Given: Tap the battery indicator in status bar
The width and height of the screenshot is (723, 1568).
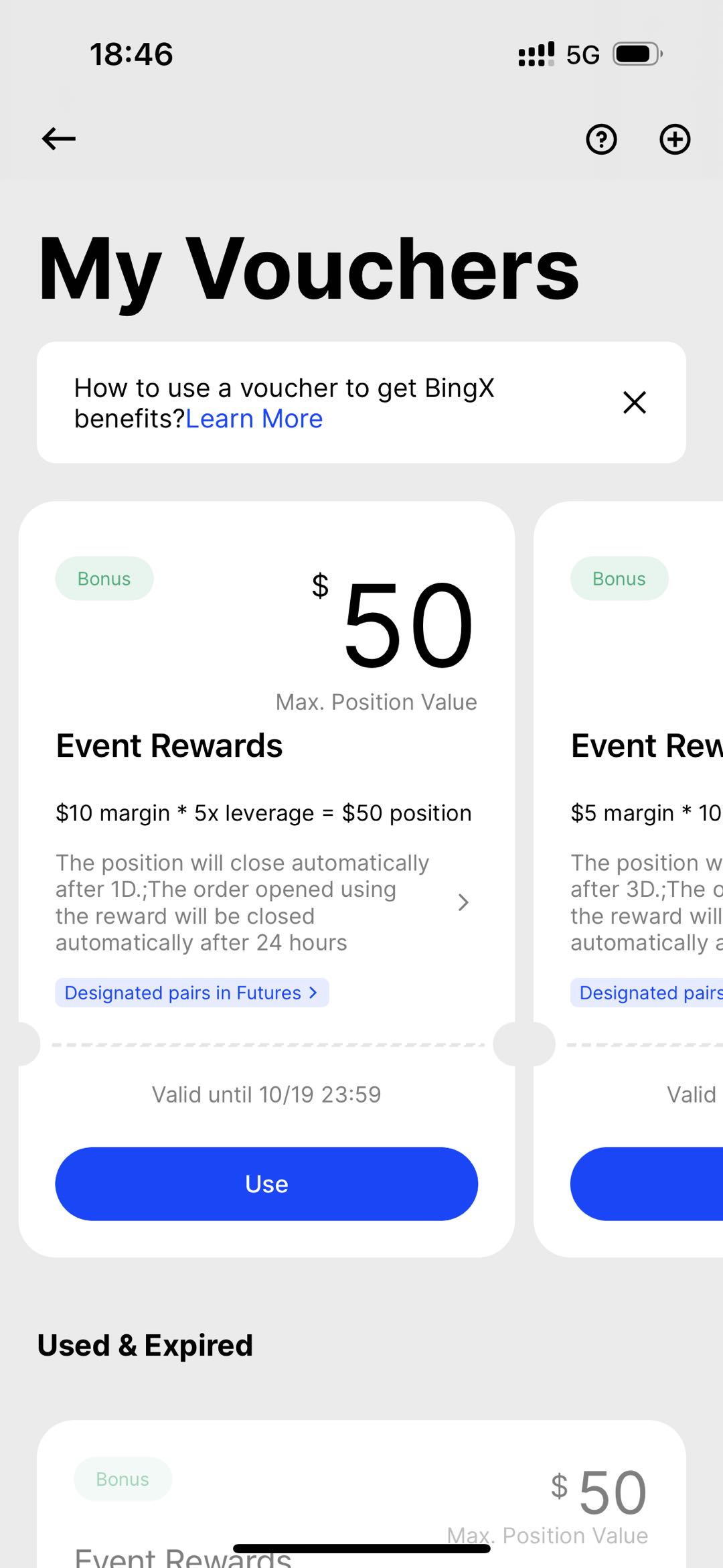Looking at the screenshot, I should click(x=637, y=54).
